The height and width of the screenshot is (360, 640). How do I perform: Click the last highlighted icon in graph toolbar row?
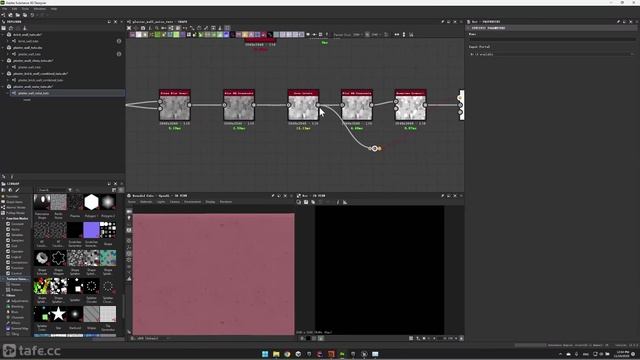[x=227, y=28]
